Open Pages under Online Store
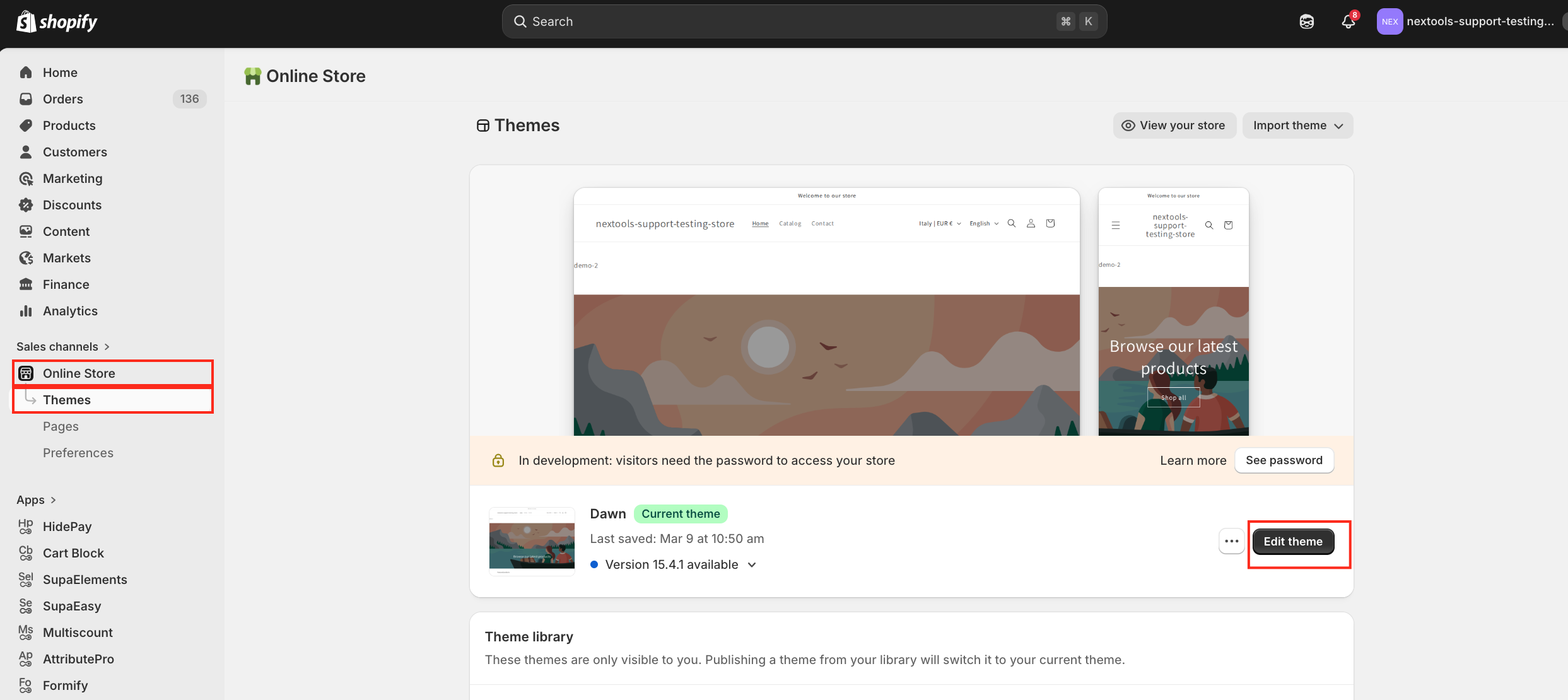This screenshot has height=700, width=1568. tap(61, 426)
